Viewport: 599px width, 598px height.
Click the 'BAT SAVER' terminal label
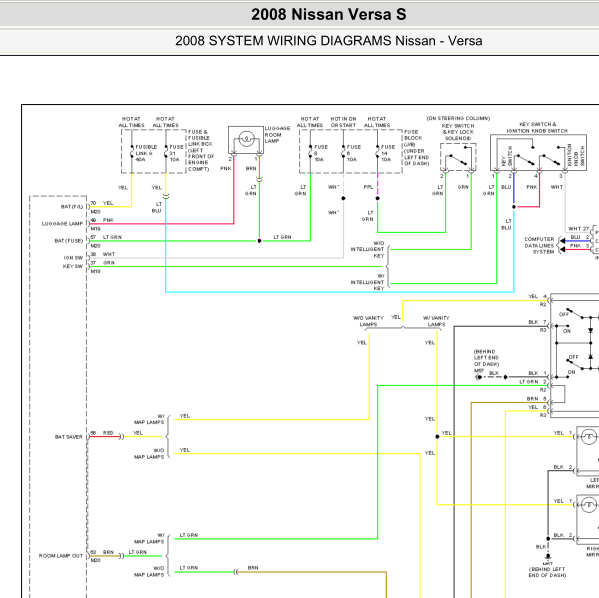(x=68, y=437)
